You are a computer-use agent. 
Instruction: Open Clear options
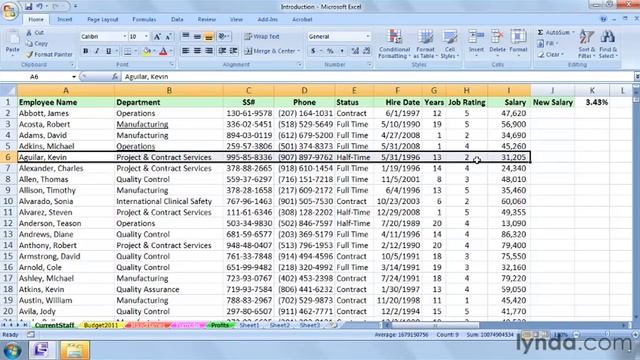(550, 54)
